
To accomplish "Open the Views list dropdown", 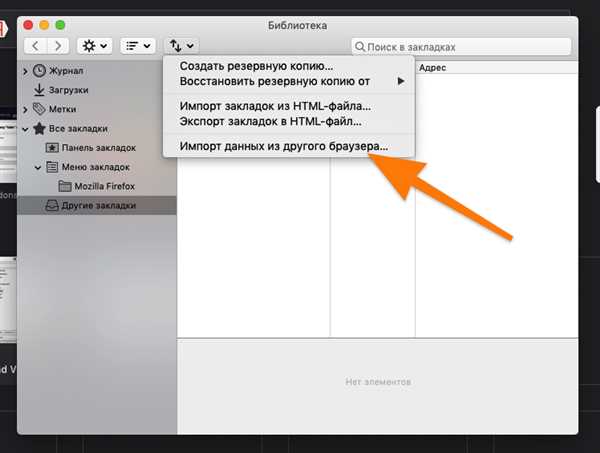I will [138, 46].
